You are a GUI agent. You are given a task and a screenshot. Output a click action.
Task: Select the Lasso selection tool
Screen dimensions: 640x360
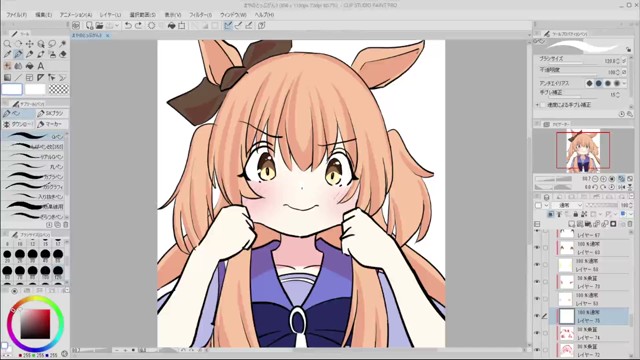point(52,44)
